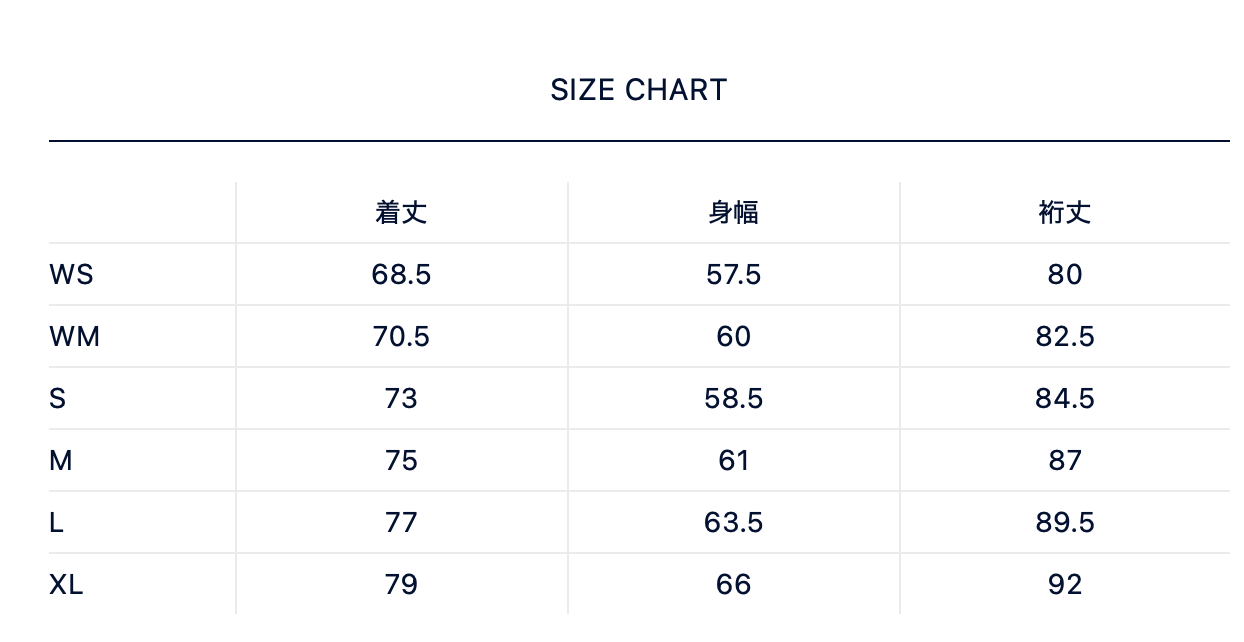Select the 92 cell in XL row

(1064, 584)
